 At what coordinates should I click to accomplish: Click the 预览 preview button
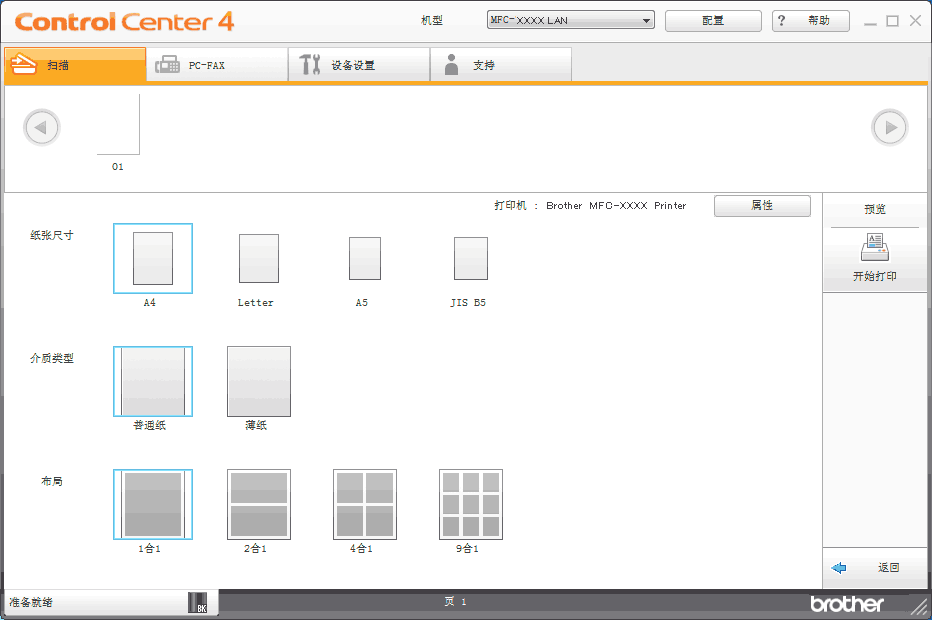click(874, 209)
